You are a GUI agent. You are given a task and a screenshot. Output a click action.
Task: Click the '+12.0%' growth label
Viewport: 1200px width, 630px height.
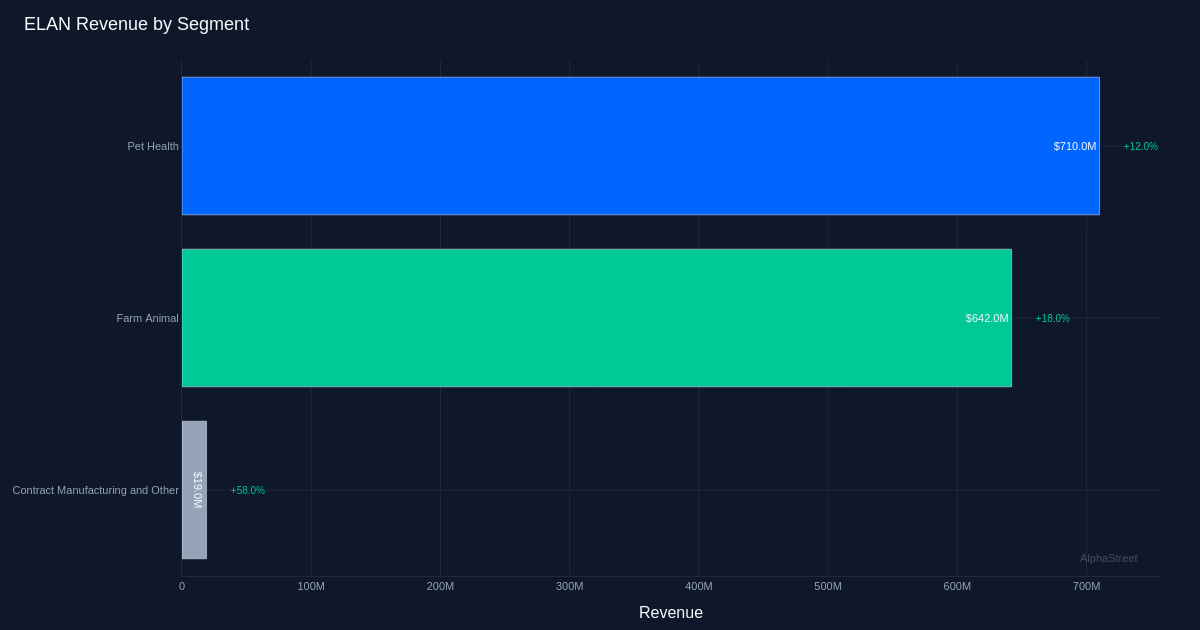(x=1141, y=146)
